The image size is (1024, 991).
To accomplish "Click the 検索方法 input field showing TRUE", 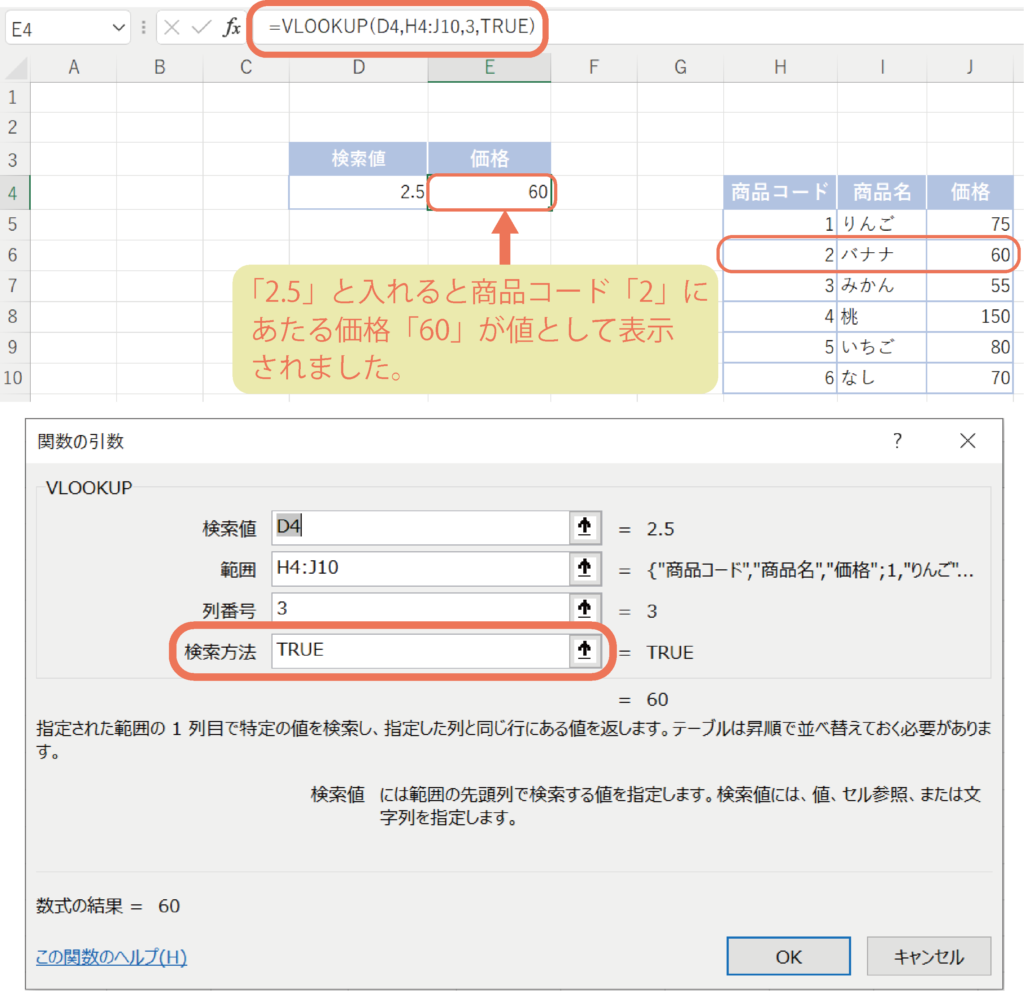I will click(420, 650).
